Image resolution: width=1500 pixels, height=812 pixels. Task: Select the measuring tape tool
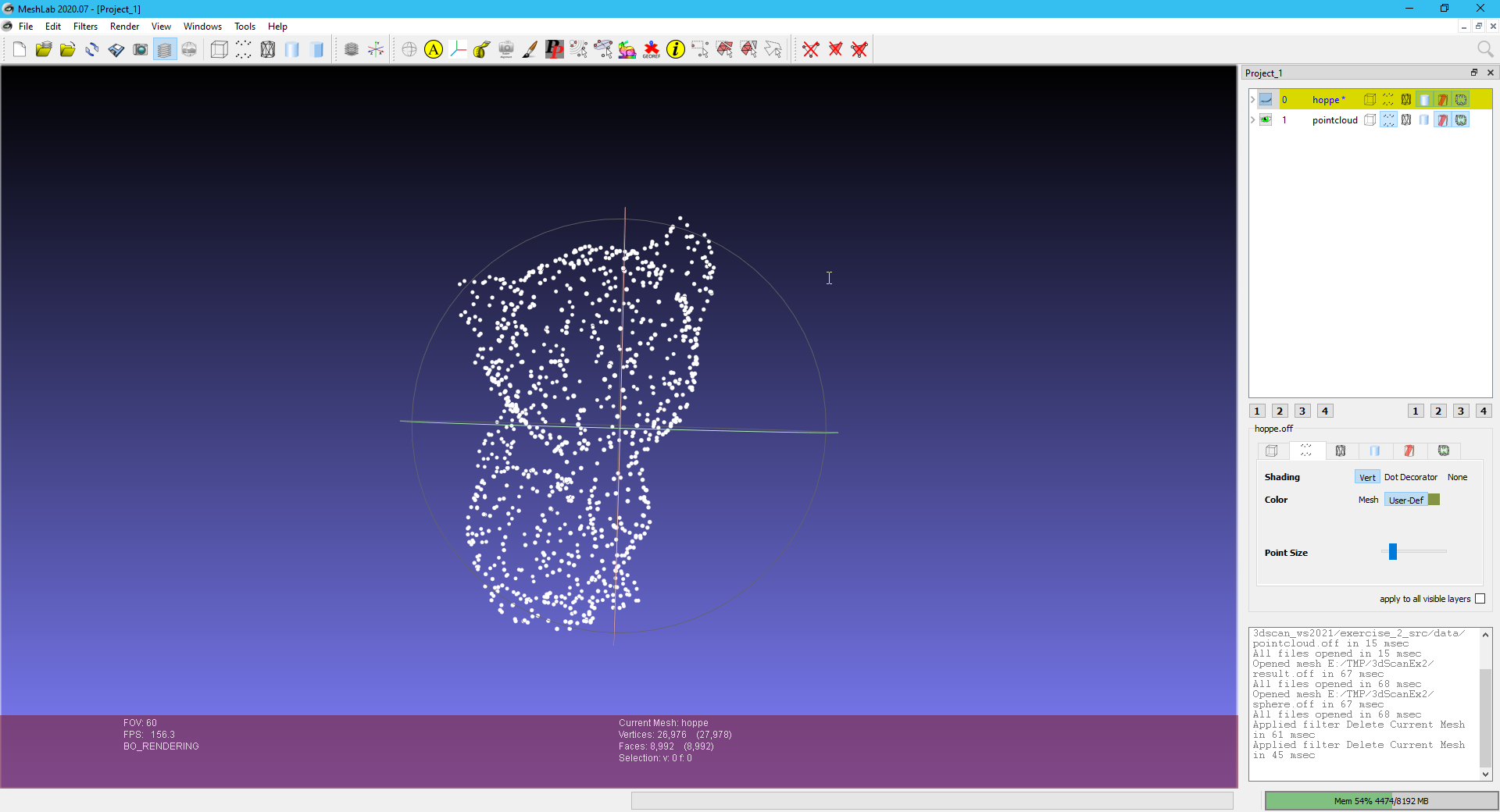[x=482, y=50]
